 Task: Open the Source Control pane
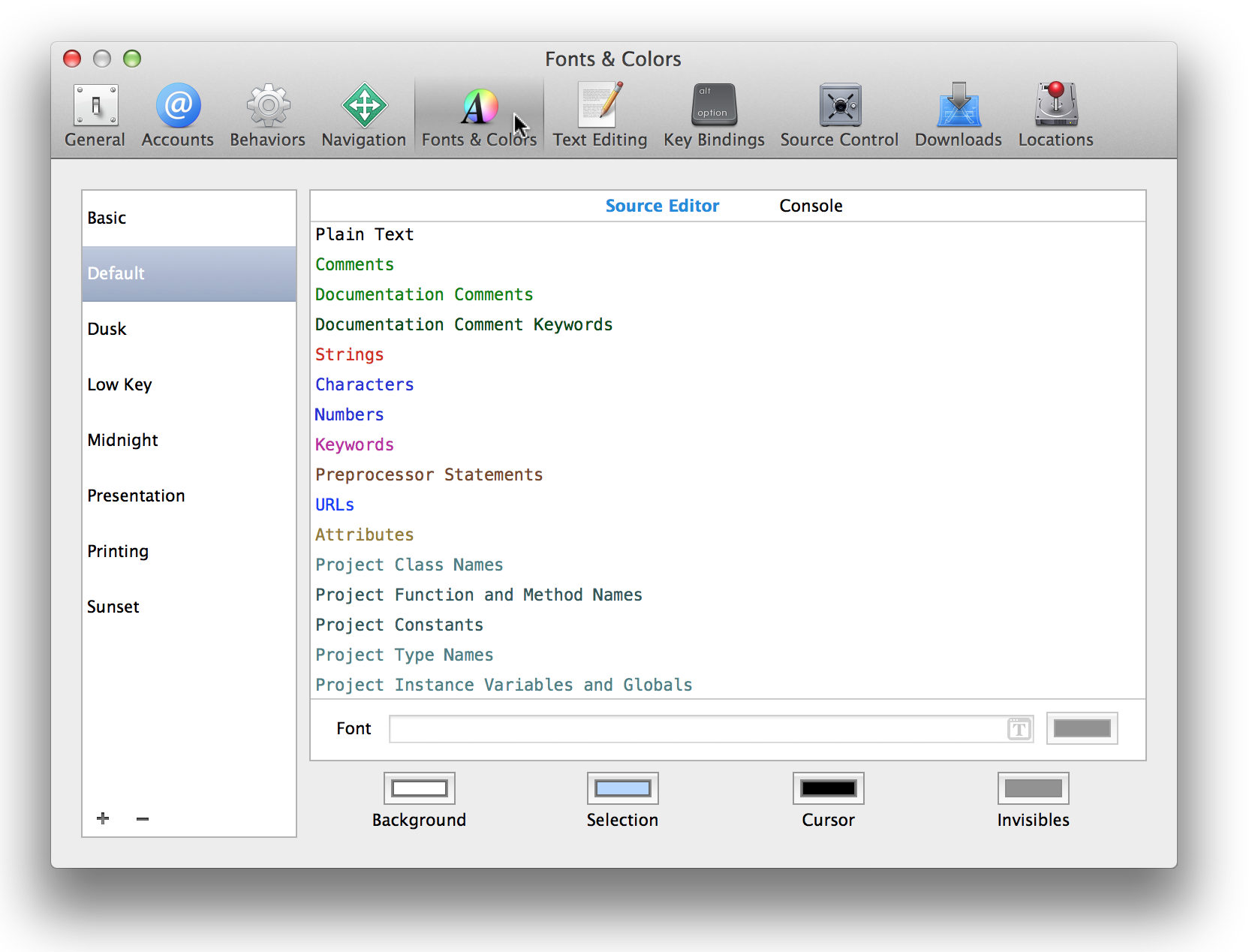click(839, 116)
